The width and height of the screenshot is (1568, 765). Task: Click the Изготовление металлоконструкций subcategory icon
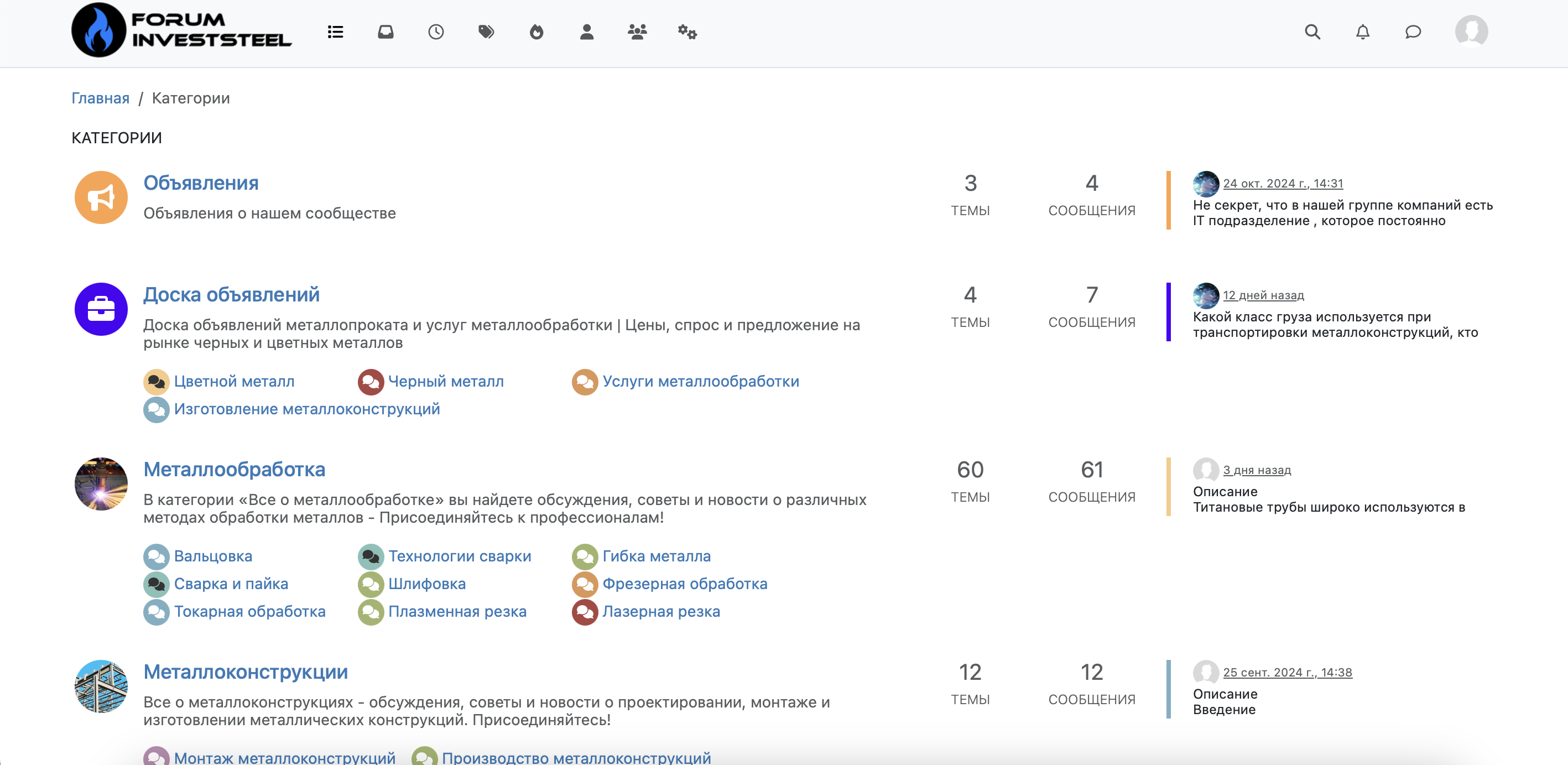(x=157, y=409)
